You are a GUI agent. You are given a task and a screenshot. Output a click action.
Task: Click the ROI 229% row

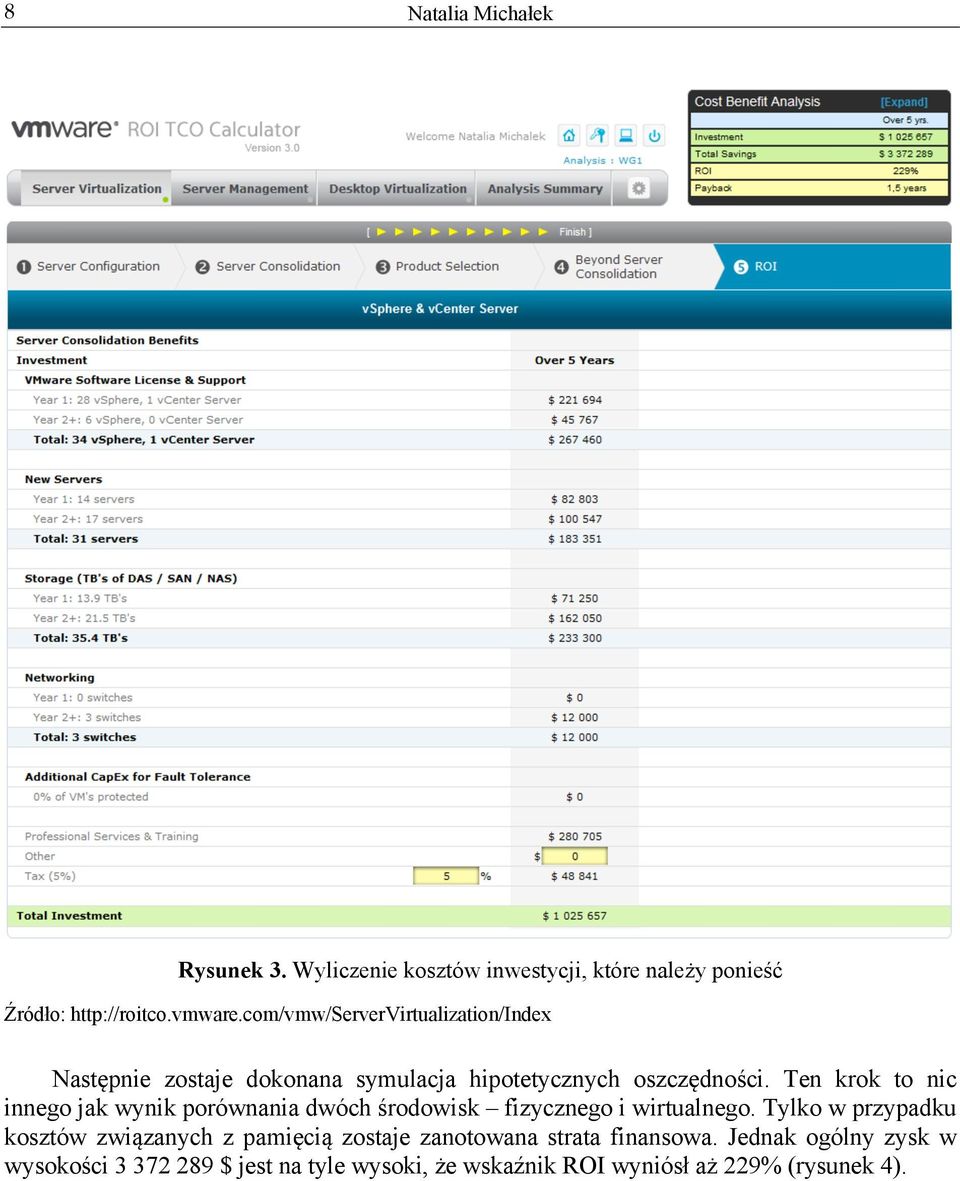coord(819,171)
